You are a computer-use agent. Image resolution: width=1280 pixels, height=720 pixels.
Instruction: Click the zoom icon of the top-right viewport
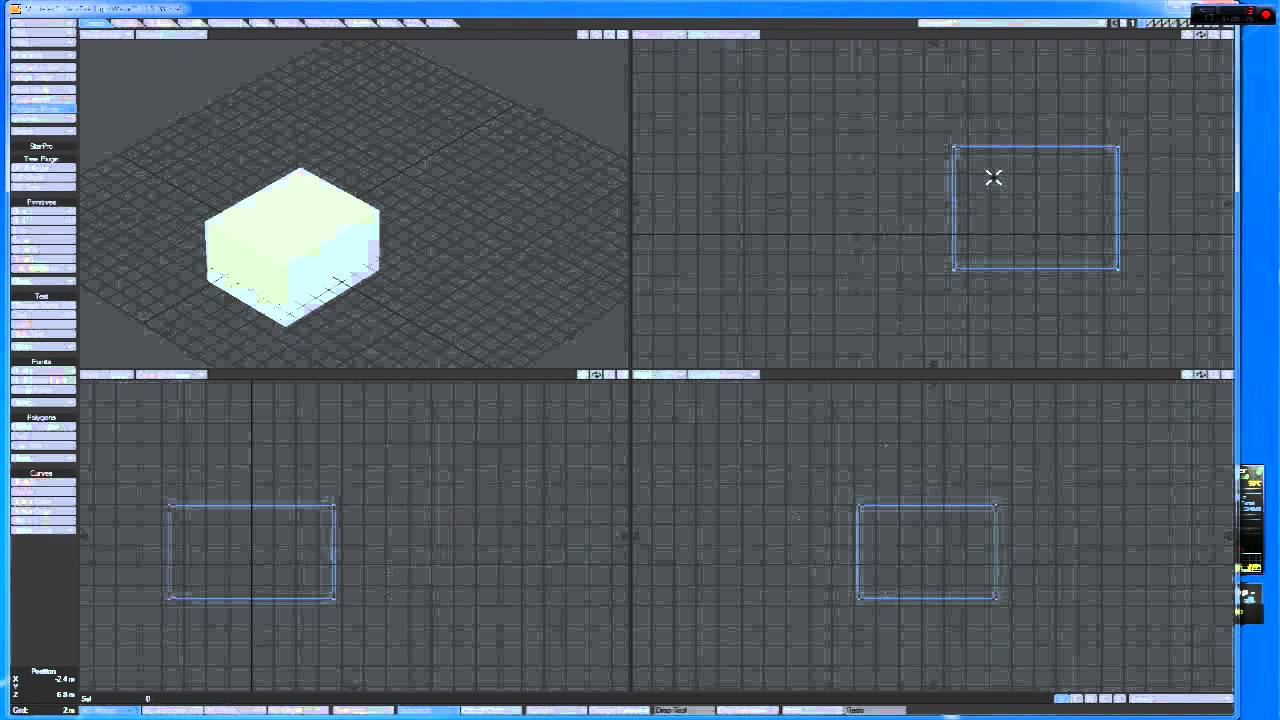click(1214, 34)
